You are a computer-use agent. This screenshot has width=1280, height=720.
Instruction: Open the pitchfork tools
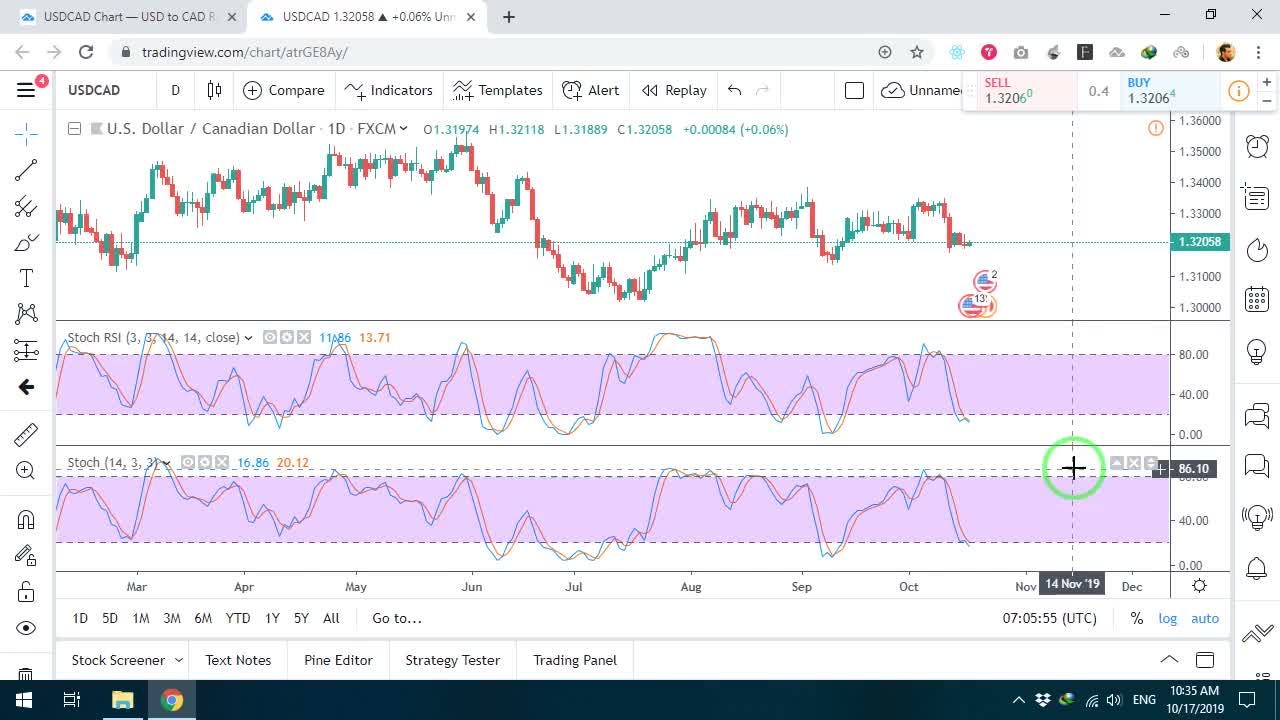[26, 207]
